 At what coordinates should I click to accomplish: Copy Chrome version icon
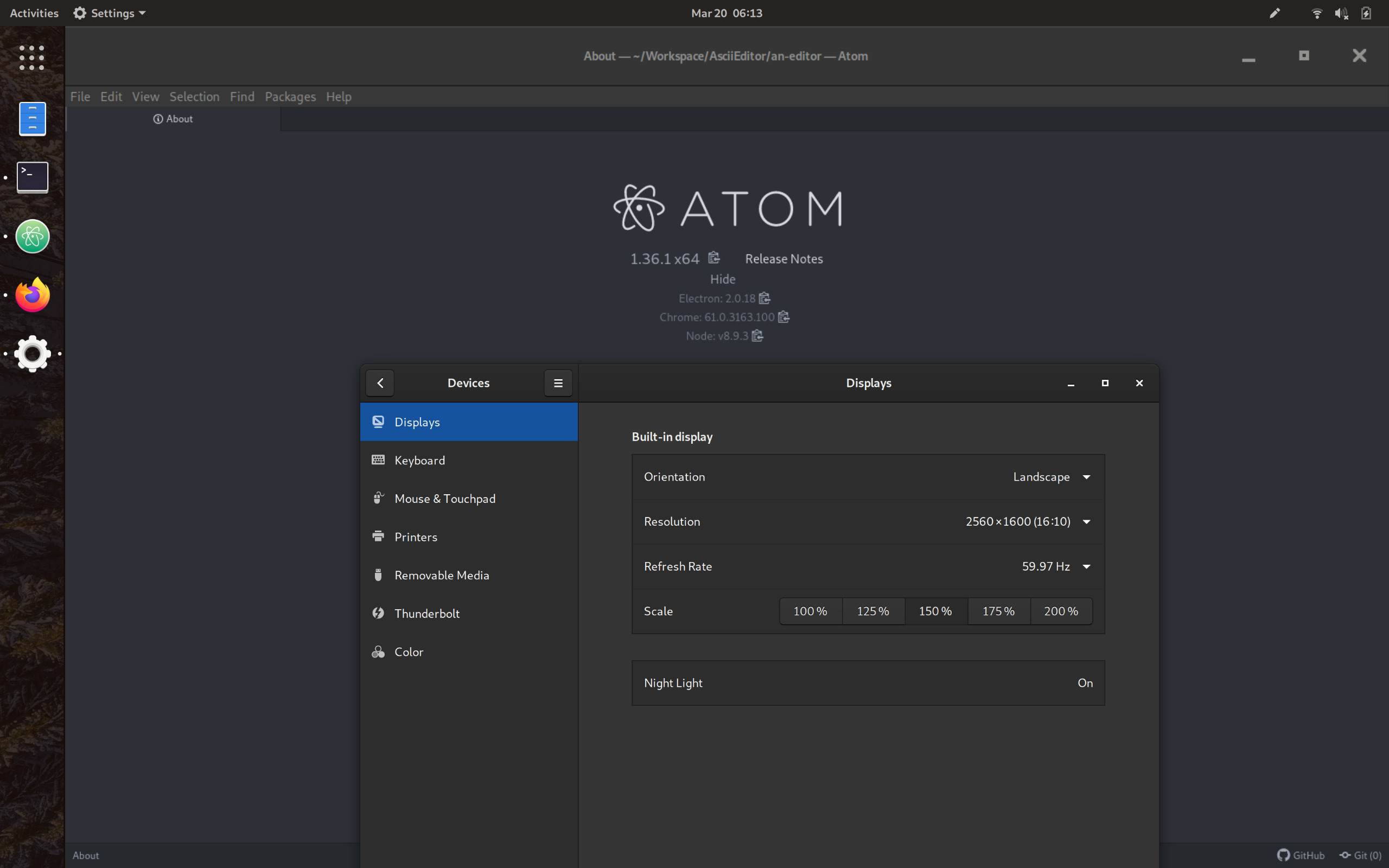click(x=783, y=317)
